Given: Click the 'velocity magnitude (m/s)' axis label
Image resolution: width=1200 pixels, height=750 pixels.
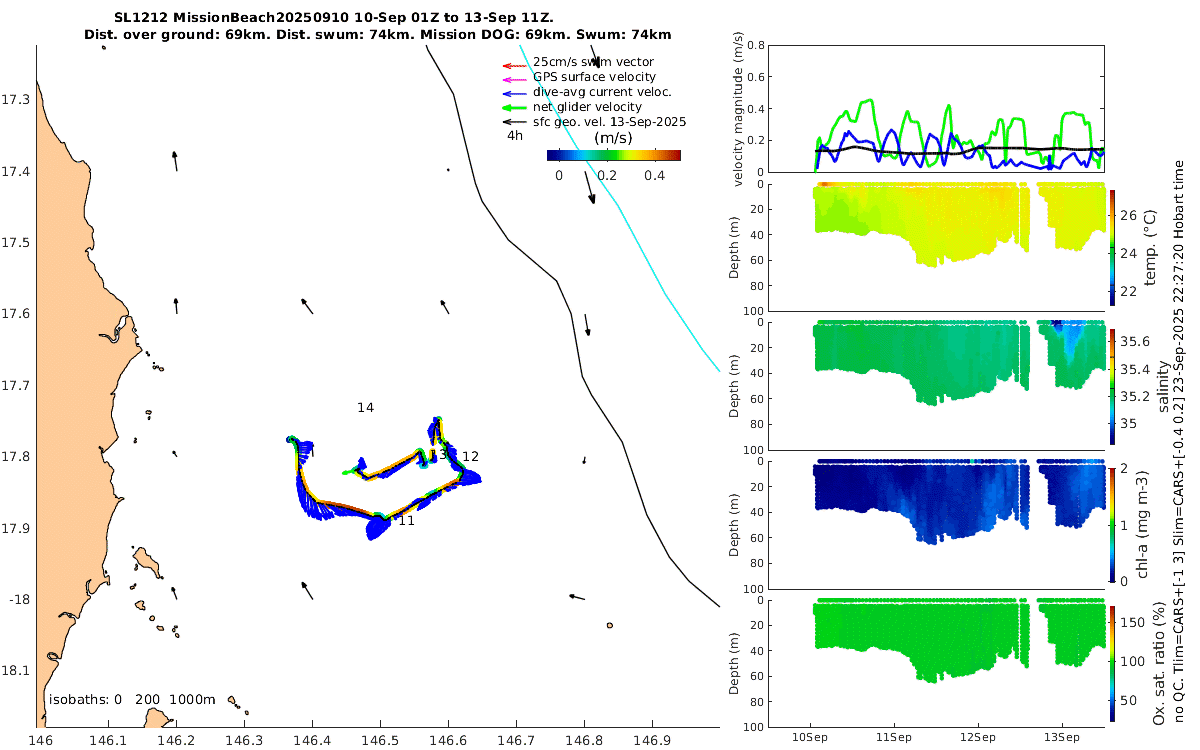Looking at the screenshot, I should [738, 109].
